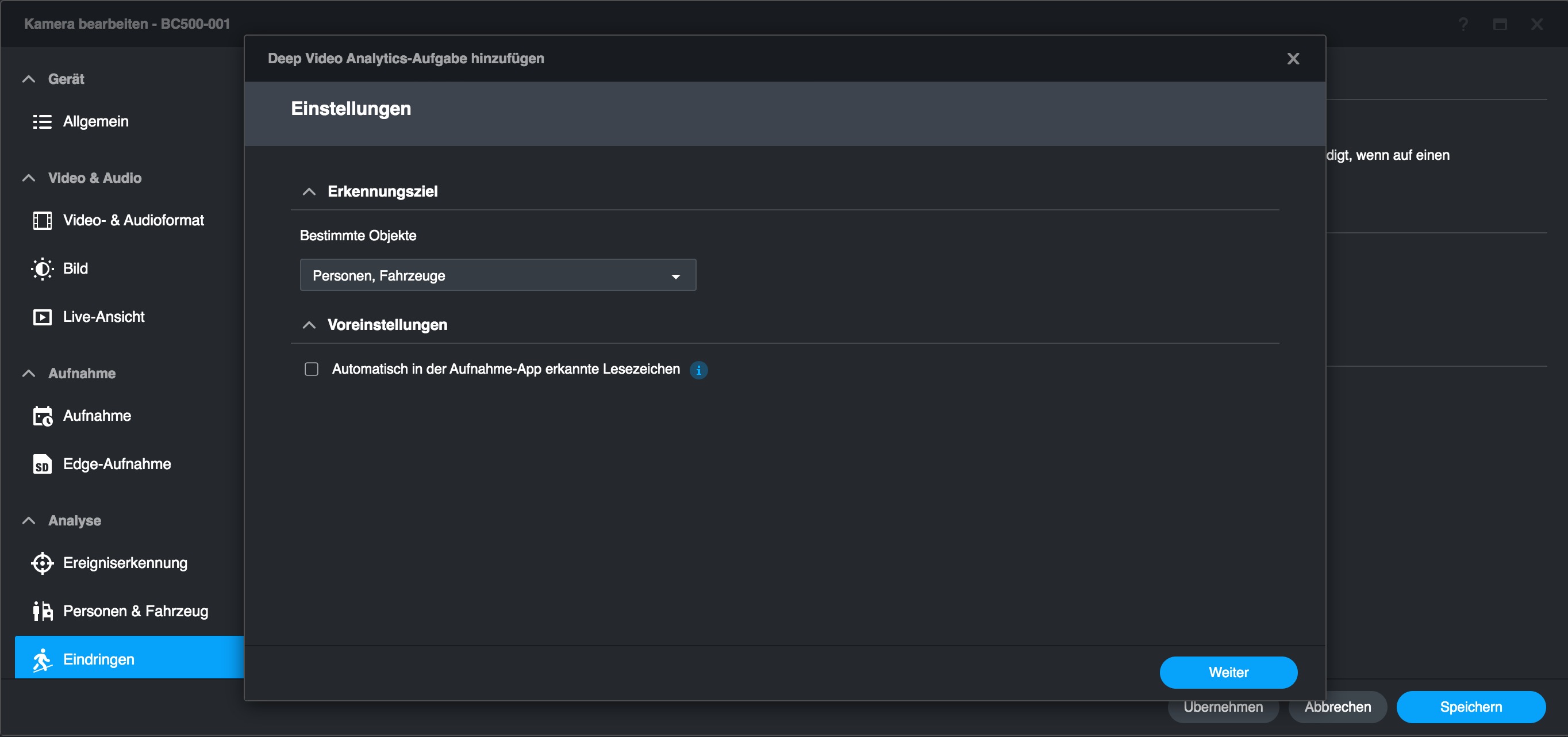Collapse the Video & Audio sidebar group
Screen dimensions: 1568x737
29,178
